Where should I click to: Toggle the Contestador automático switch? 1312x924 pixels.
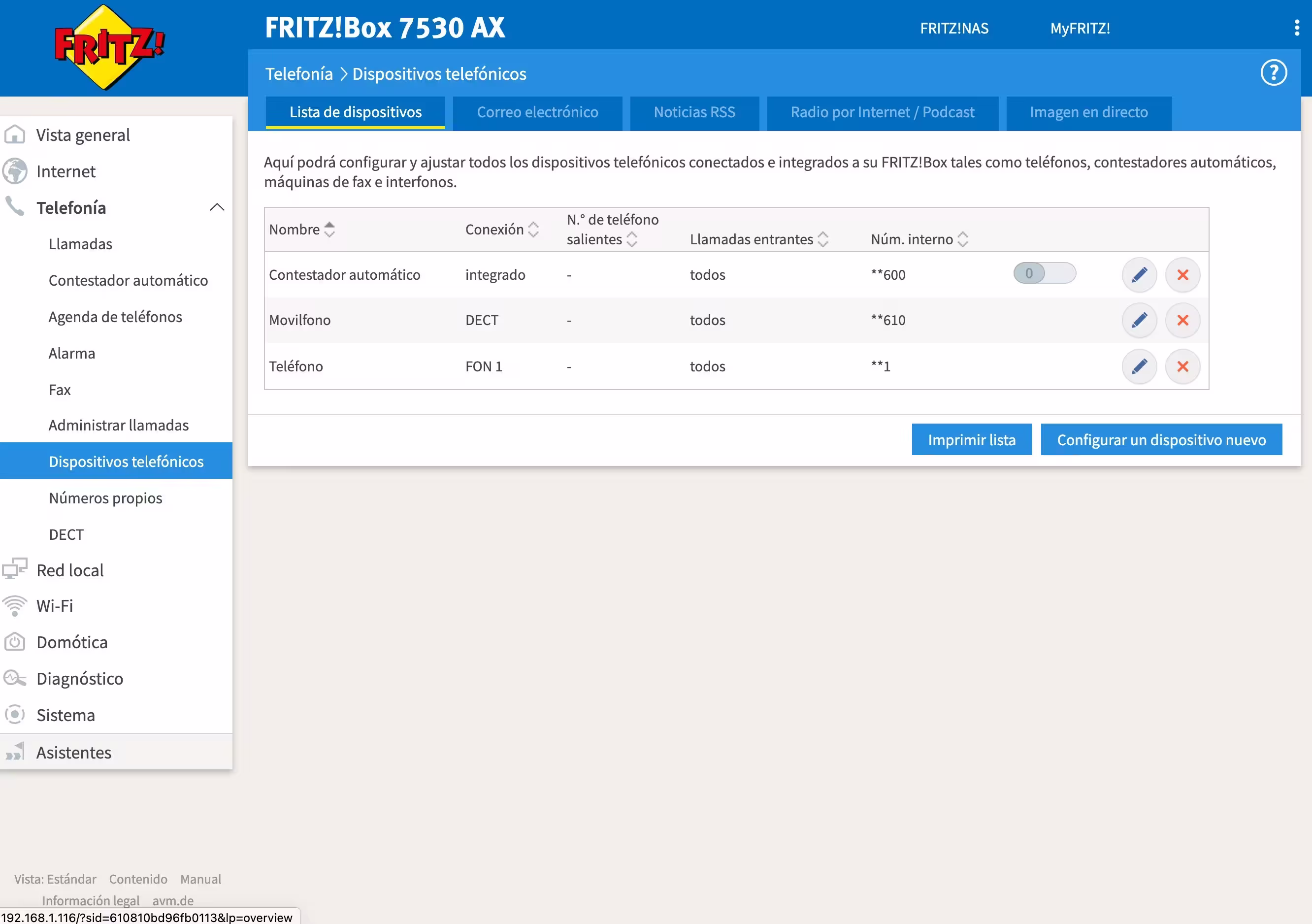tap(1044, 274)
